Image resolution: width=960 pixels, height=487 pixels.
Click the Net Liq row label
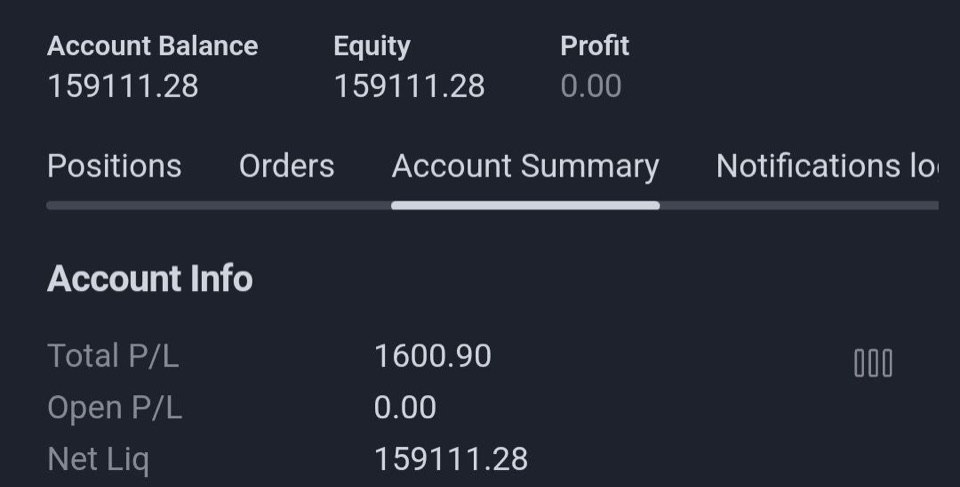pos(98,460)
